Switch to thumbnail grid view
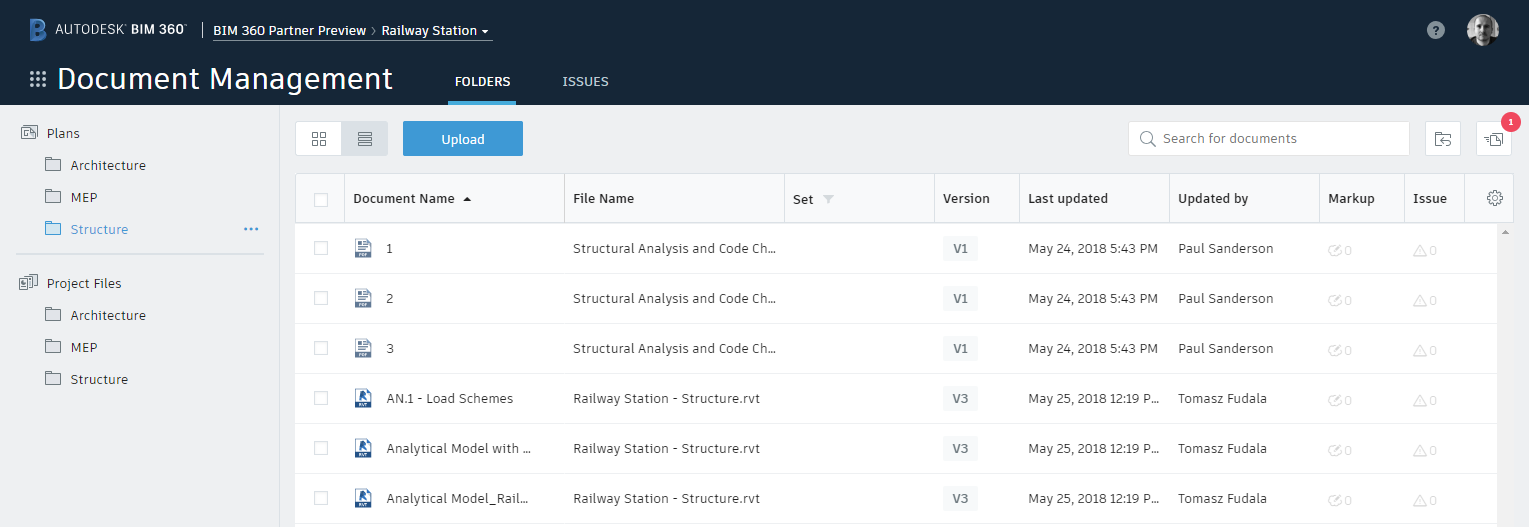 (x=319, y=139)
